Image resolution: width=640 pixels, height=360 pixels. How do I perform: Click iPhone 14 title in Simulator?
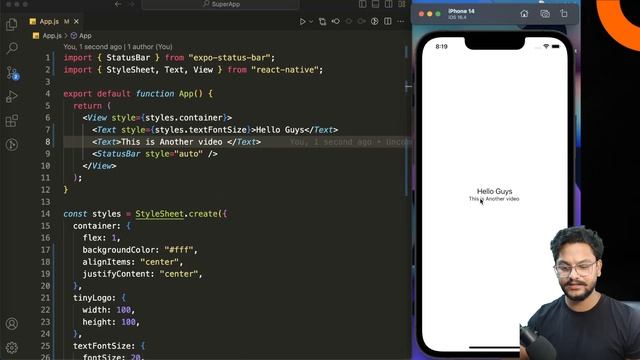(x=461, y=11)
